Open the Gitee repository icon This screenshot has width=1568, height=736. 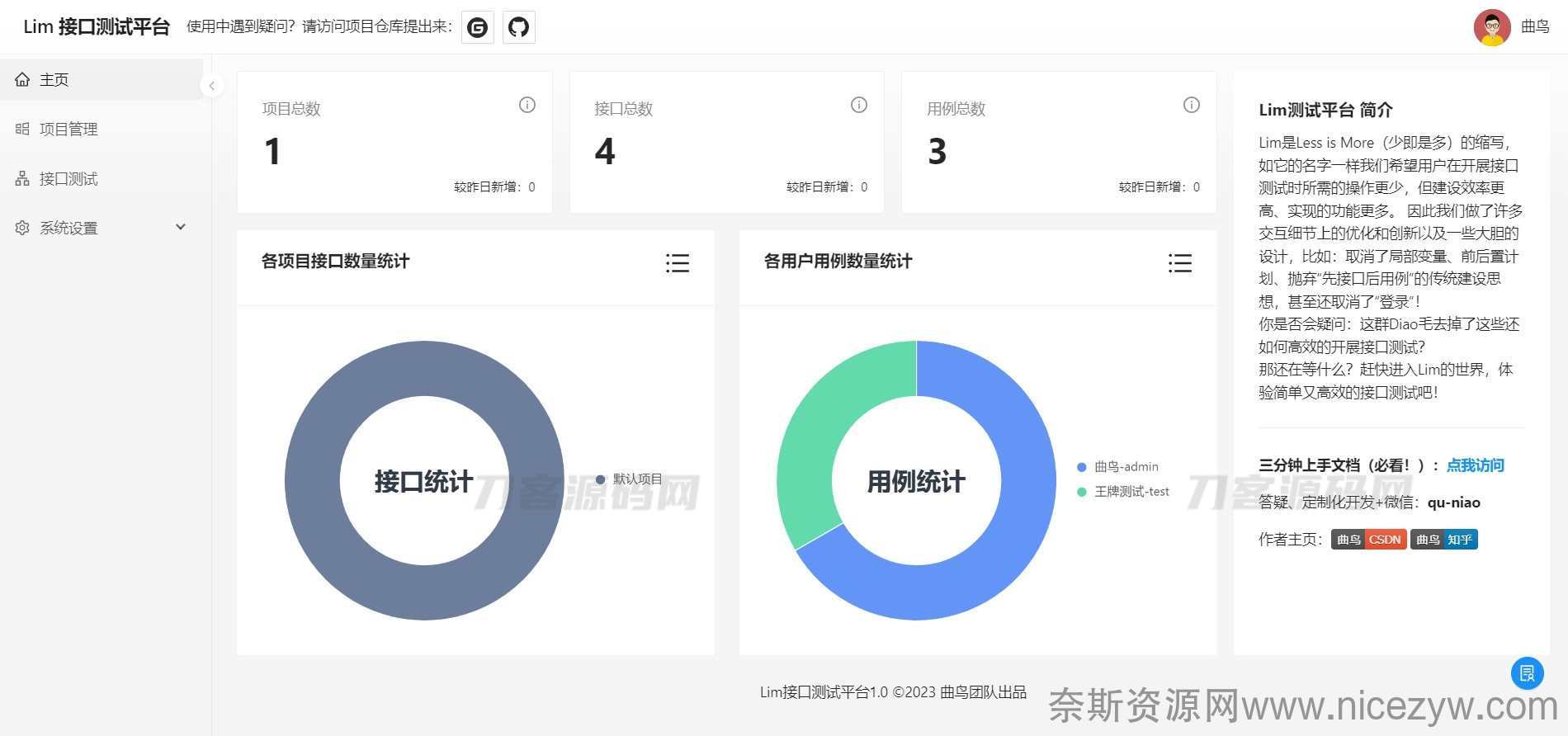point(477,27)
